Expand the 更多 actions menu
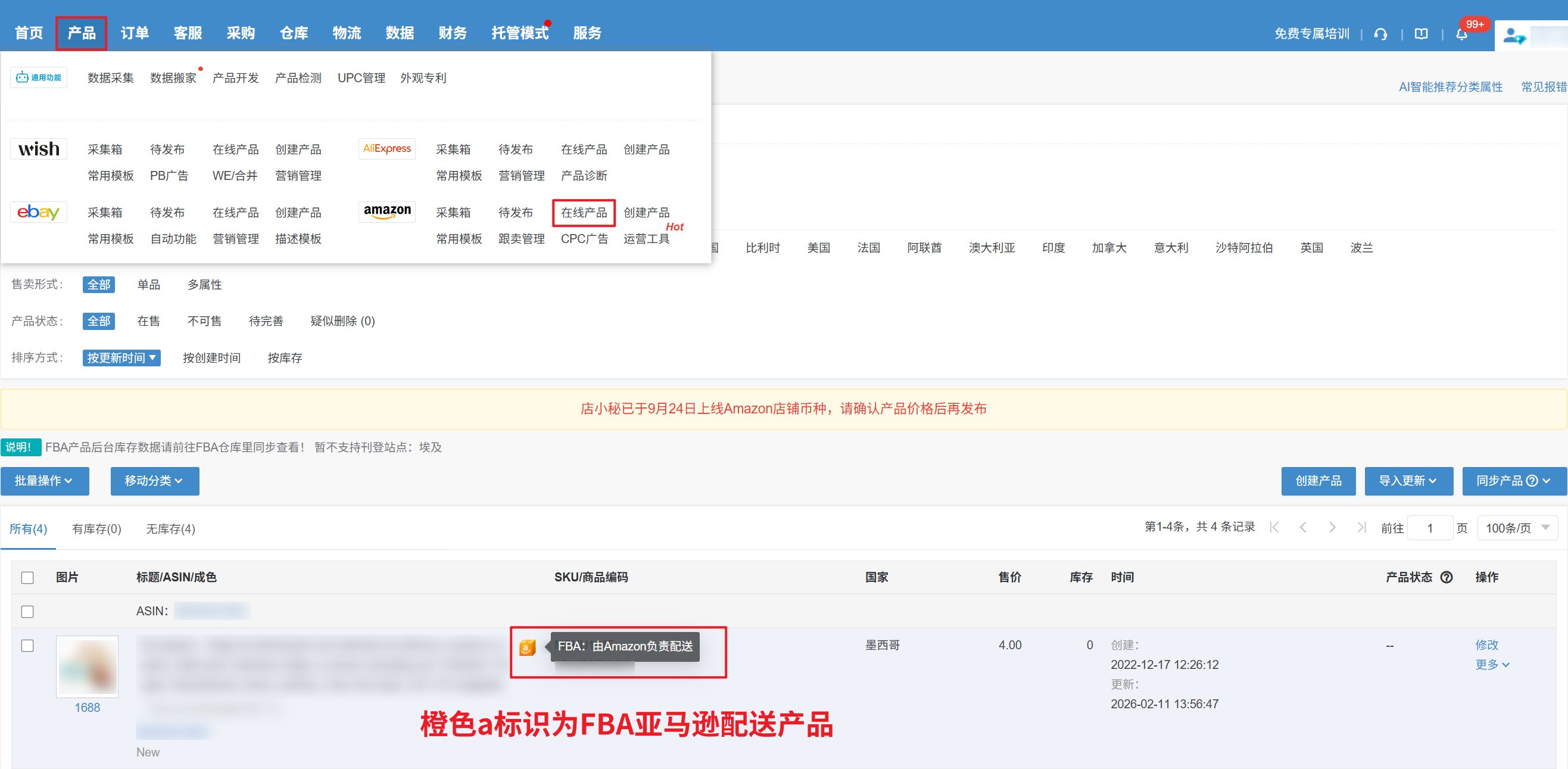 point(1491,664)
